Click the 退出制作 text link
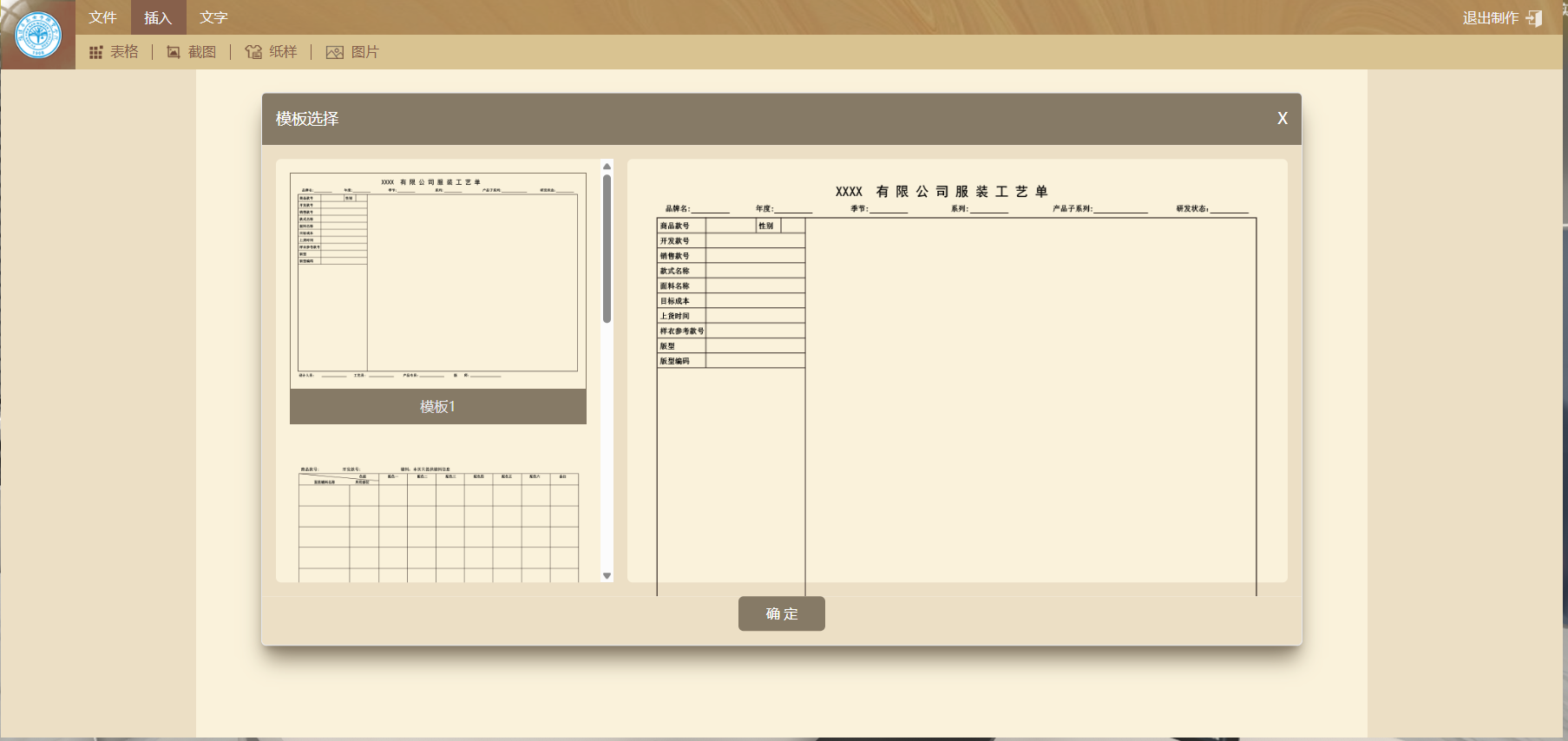 (1490, 18)
